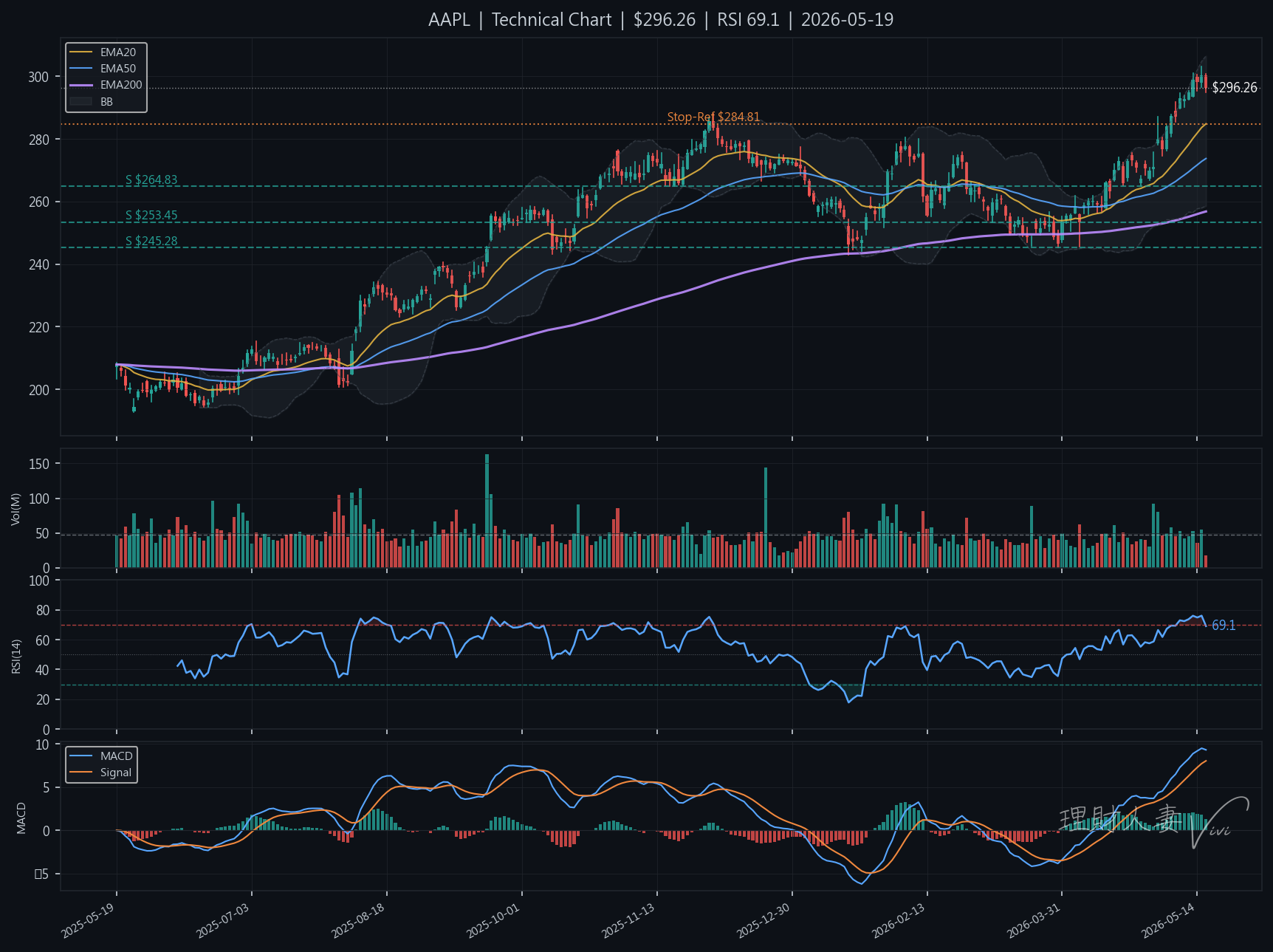Click the date tick 2026-02-13
The height and width of the screenshot is (952, 1273).
(899, 920)
